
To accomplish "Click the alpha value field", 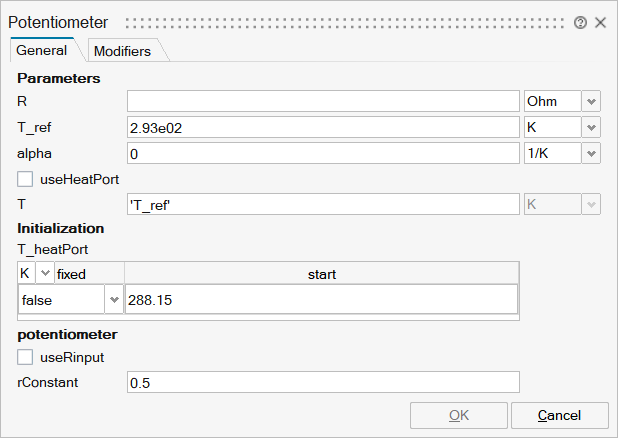I will point(323,153).
